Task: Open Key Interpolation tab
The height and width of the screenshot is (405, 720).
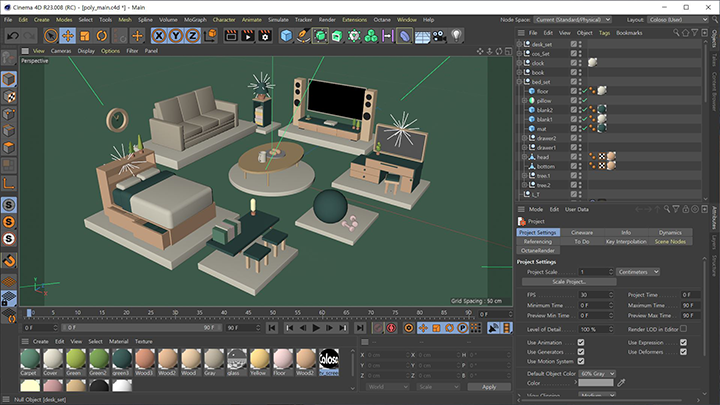Action: click(x=626, y=242)
